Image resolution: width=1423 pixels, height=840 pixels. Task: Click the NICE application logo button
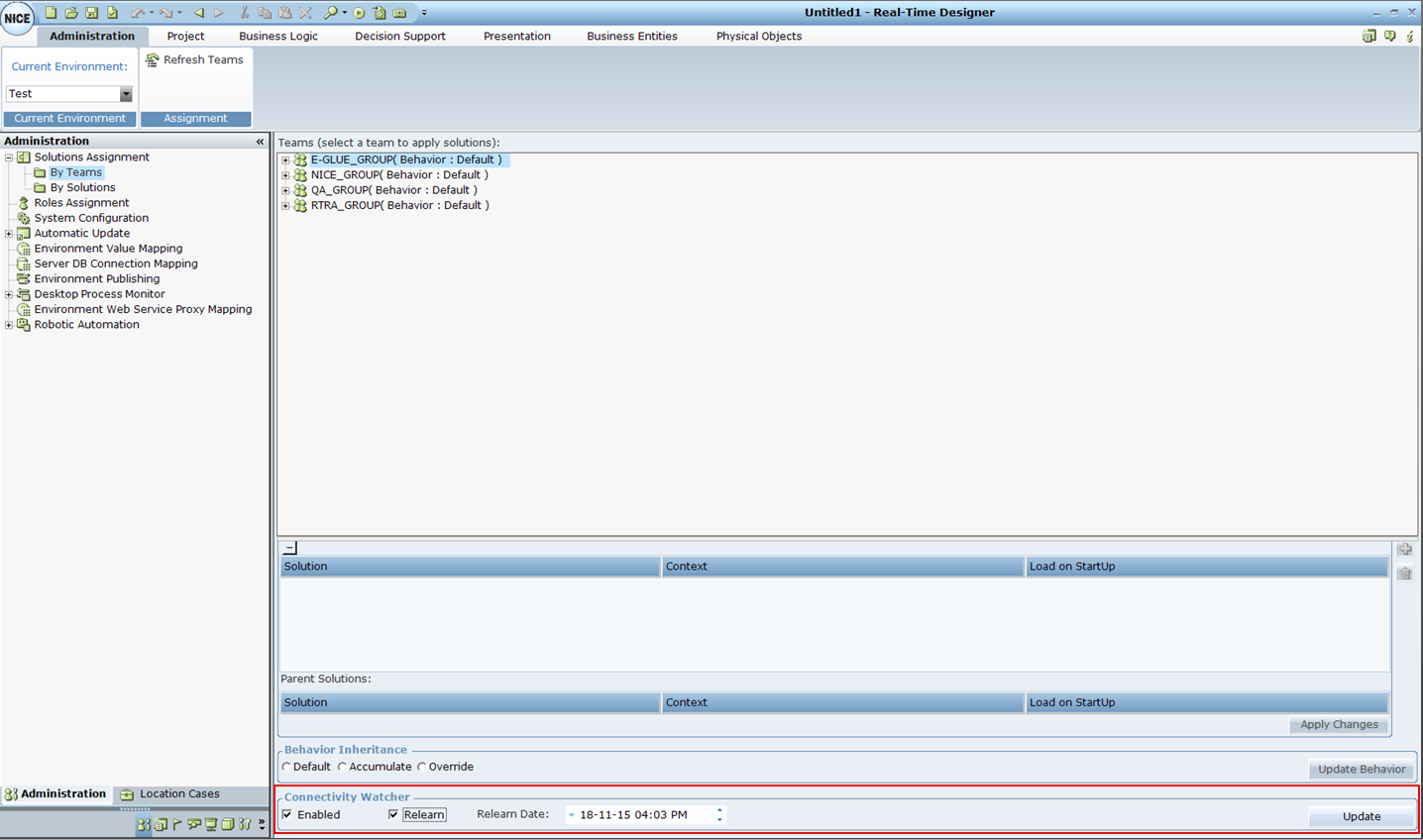pyautogui.click(x=18, y=17)
